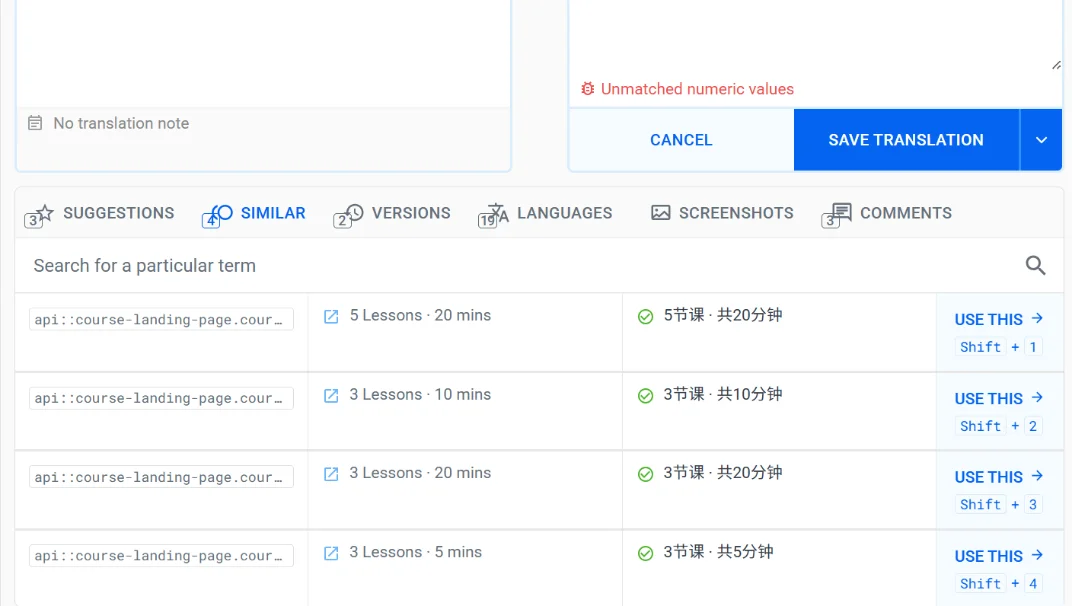Select the Similar tab
This screenshot has height=606, width=1072.
pyautogui.click(x=255, y=213)
